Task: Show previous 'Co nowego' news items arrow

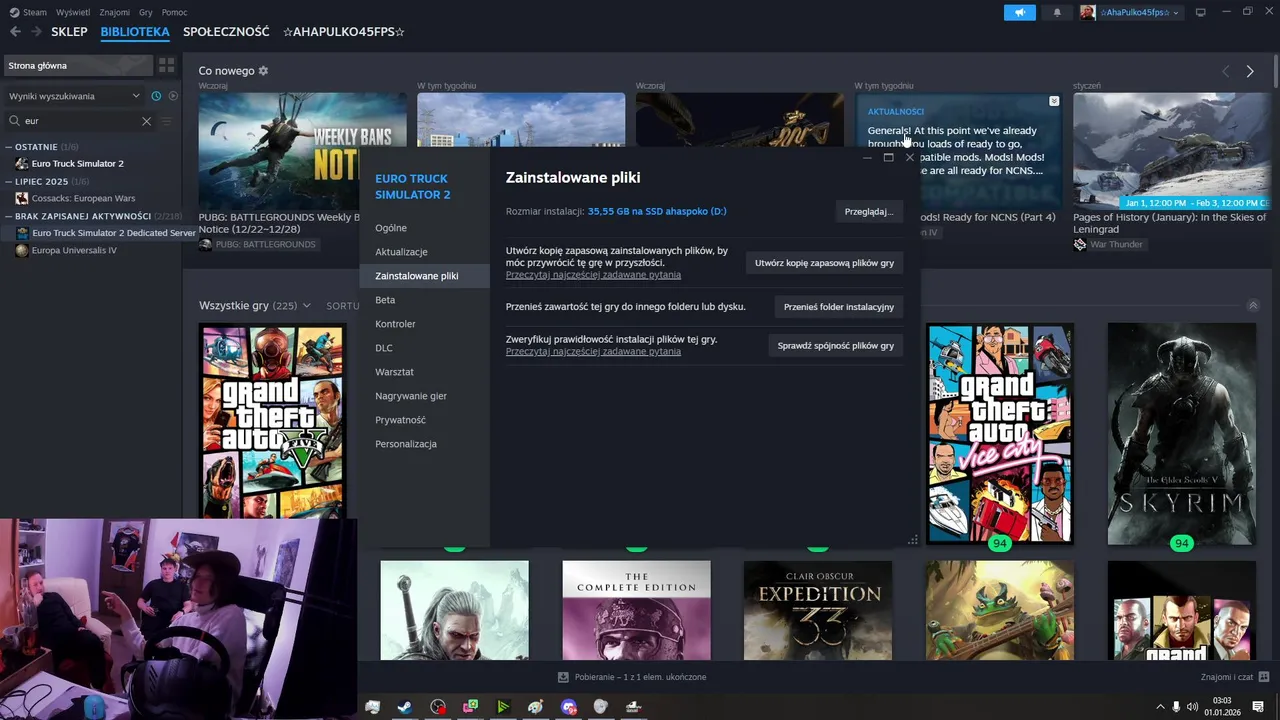Action: (1226, 71)
